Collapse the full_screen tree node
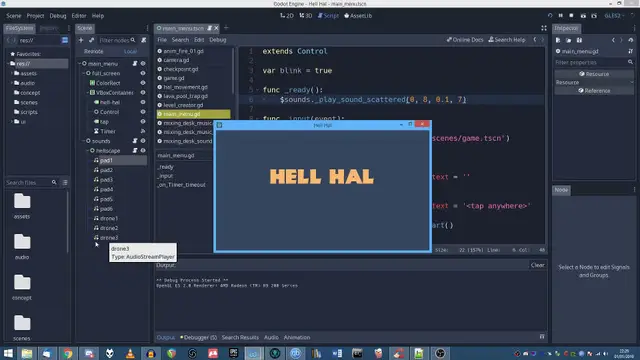640x360 pixels. coord(83,73)
